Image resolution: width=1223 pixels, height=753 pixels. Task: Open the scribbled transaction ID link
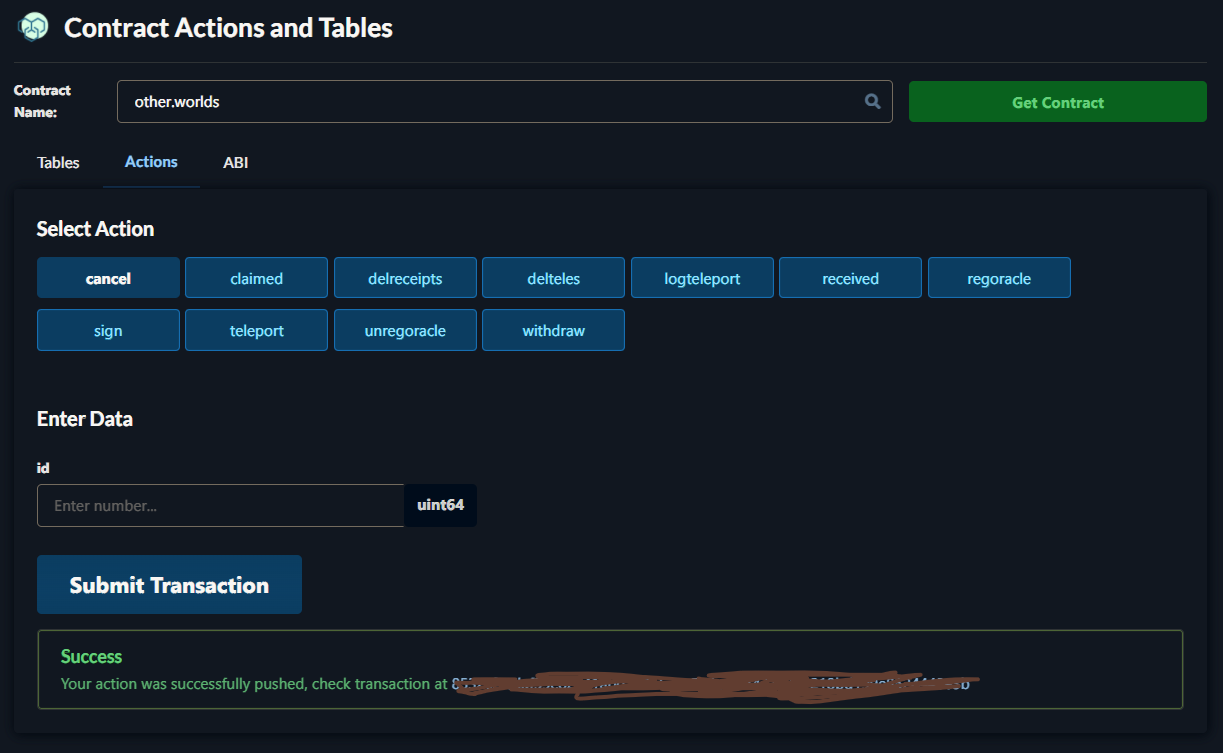coord(711,684)
